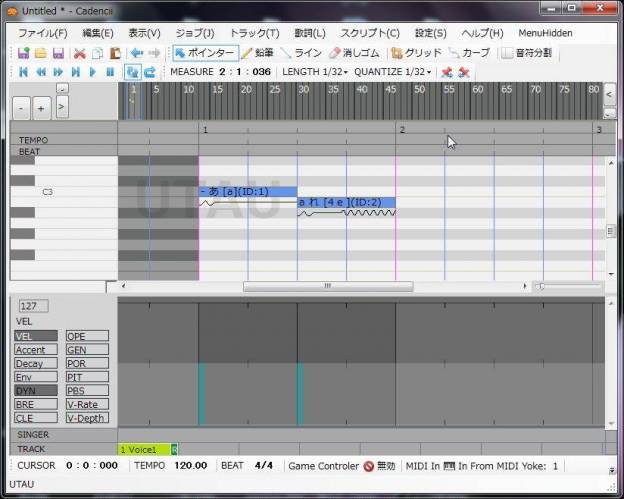Toggle the loop playback icon
Image resolution: width=624 pixels, height=499 pixels.
[150, 72]
